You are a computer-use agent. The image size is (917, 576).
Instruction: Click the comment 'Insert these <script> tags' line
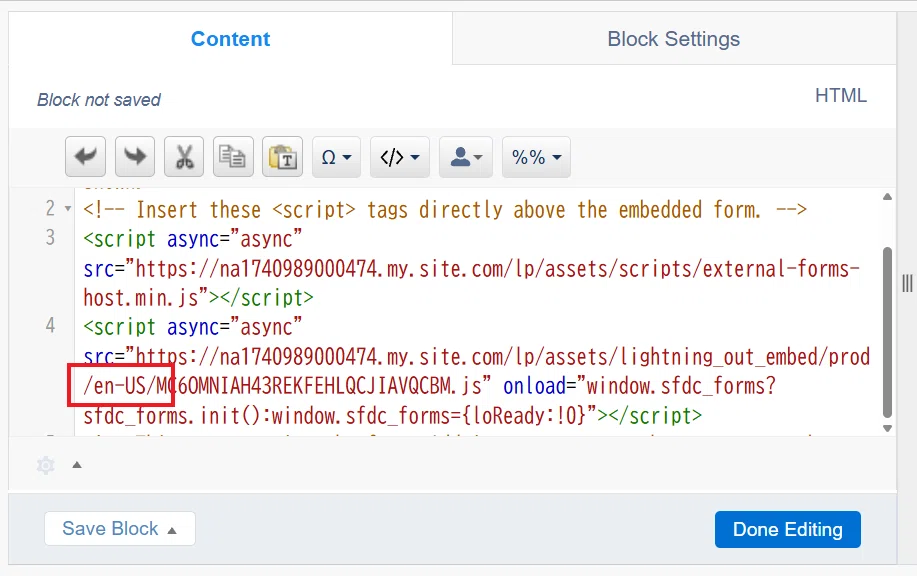pos(445,209)
